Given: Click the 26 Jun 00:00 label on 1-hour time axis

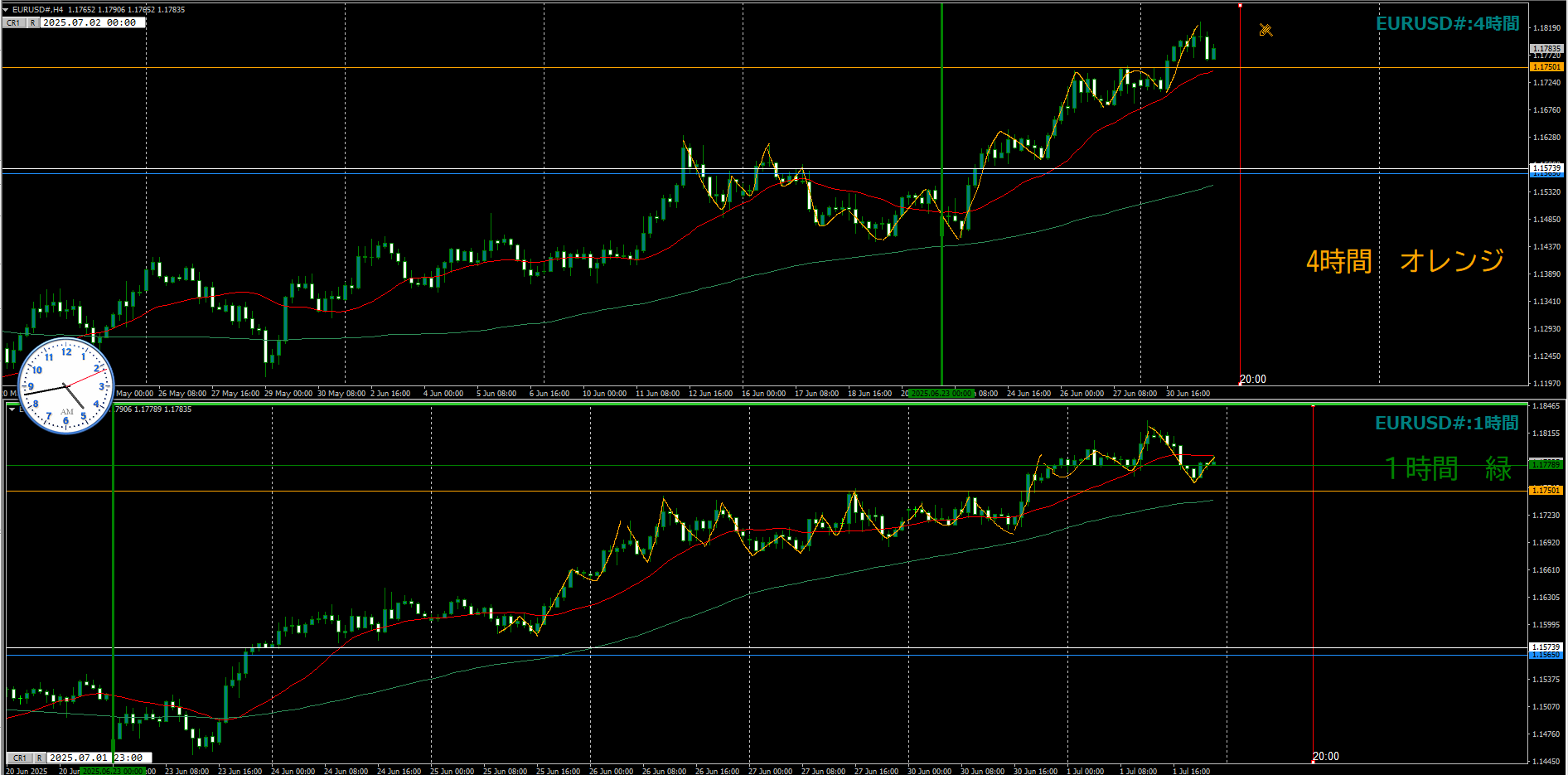Looking at the screenshot, I should 611,771.
